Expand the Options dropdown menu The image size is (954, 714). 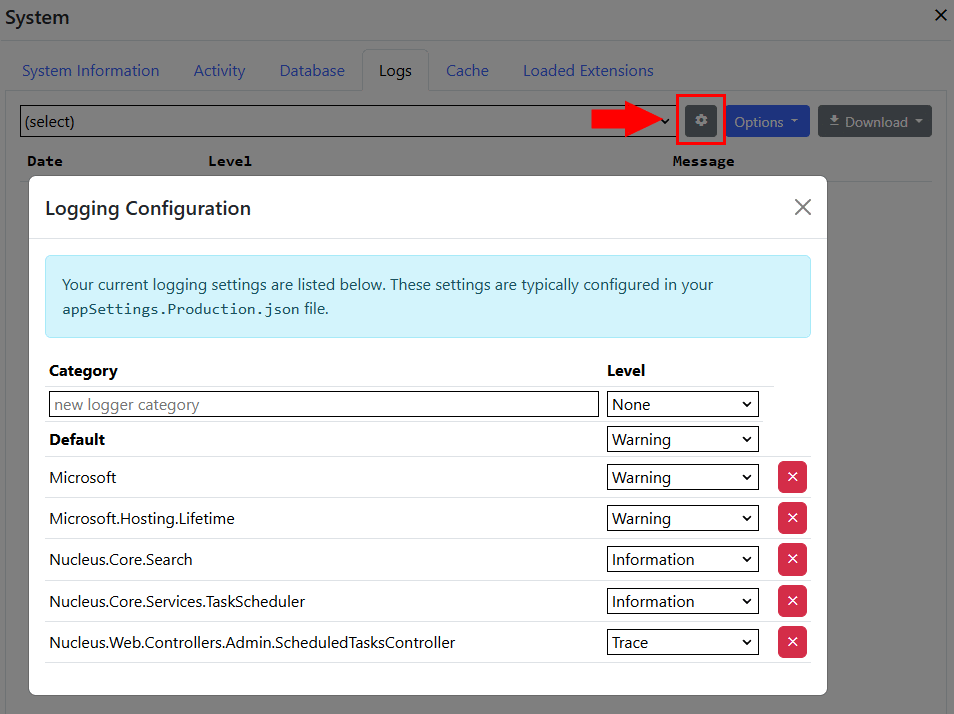point(767,120)
